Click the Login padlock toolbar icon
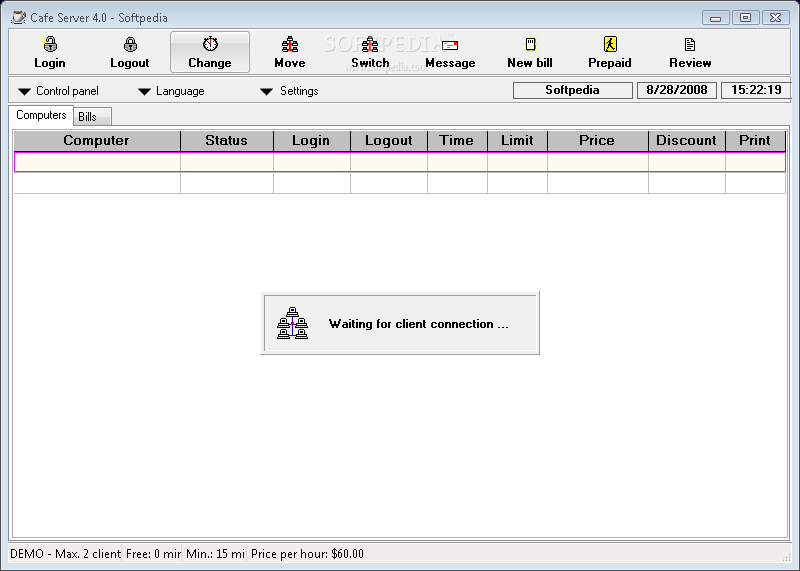Screen dimensions: 800x571 point(50,44)
